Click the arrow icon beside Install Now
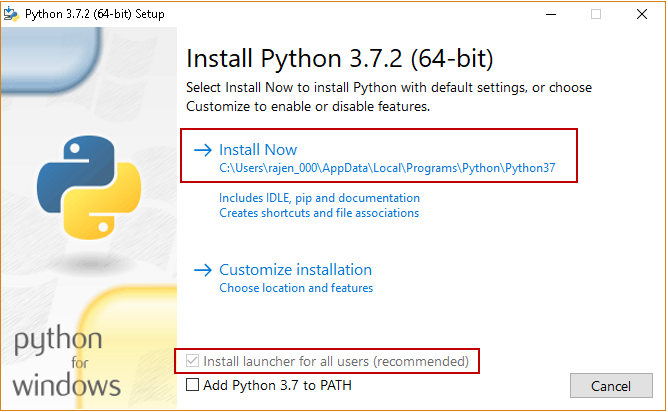The height and width of the screenshot is (412, 668). coord(202,150)
